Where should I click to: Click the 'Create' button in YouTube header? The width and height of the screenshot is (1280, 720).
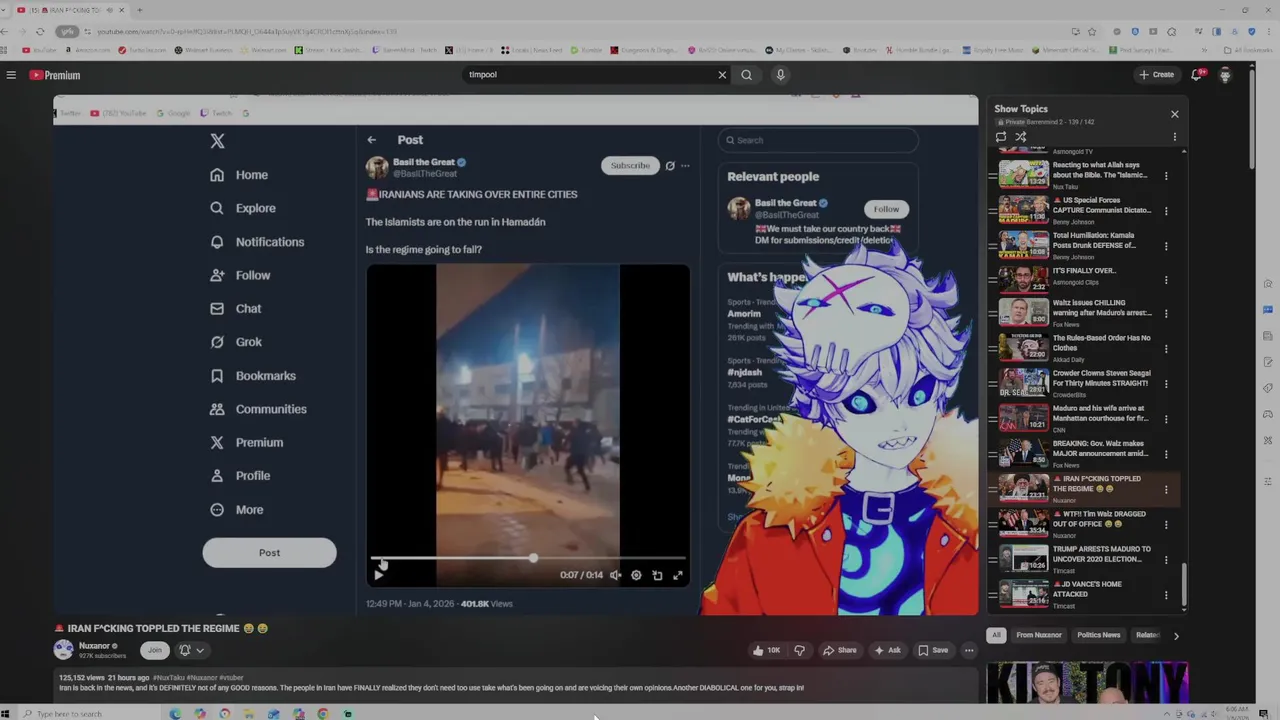pos(1156,75)
